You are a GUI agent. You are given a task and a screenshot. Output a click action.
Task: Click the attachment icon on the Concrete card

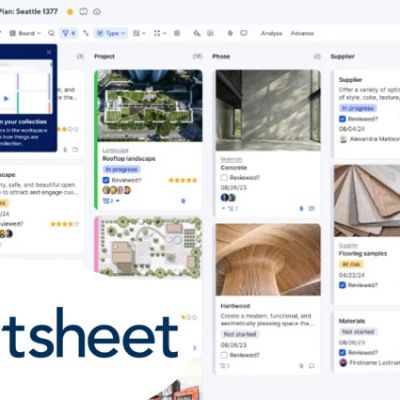pyautogui.click(x=301, y=208)
